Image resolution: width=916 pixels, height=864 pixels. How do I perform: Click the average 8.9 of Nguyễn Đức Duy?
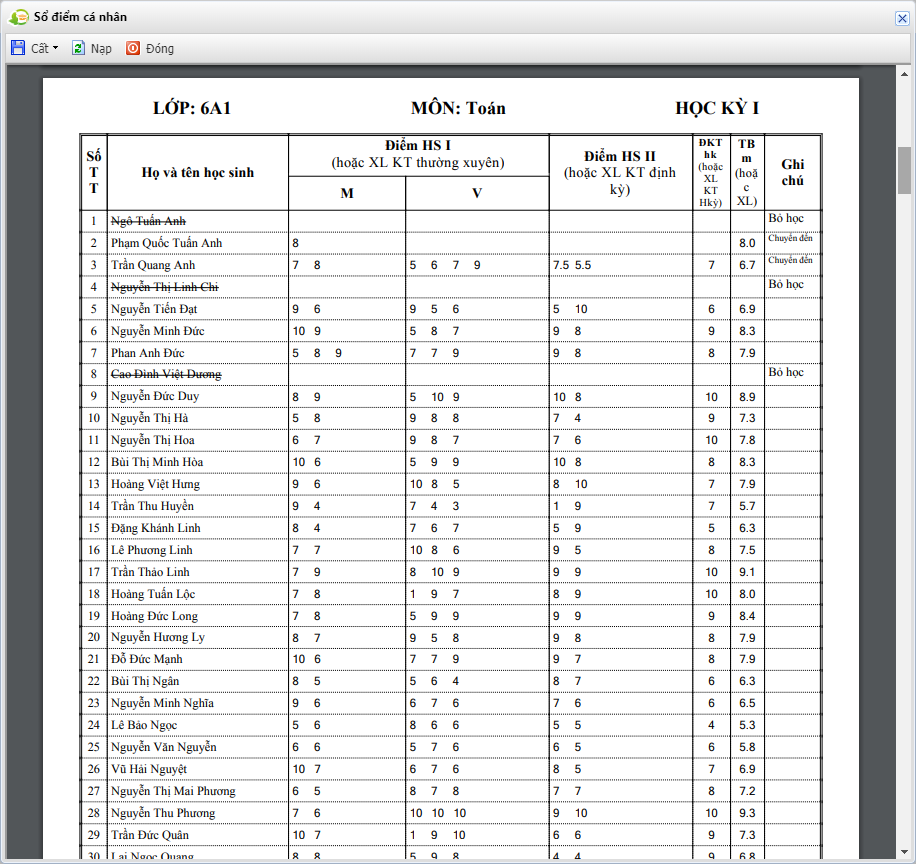tap(747, 397)
